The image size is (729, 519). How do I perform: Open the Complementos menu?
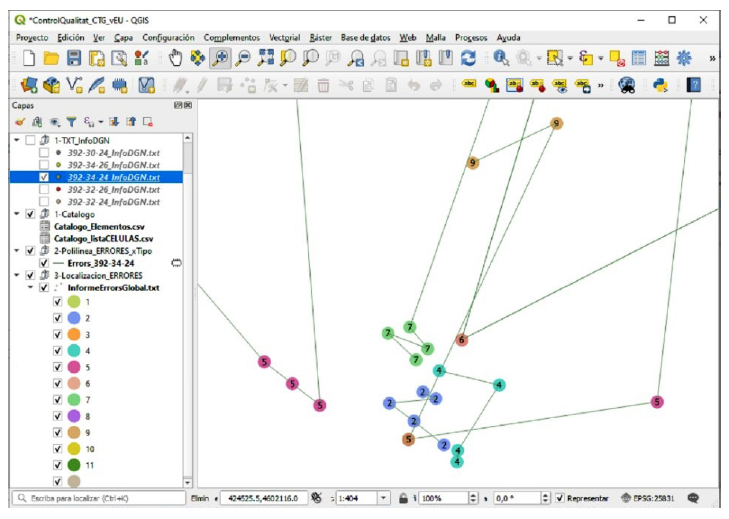(231, 37)
